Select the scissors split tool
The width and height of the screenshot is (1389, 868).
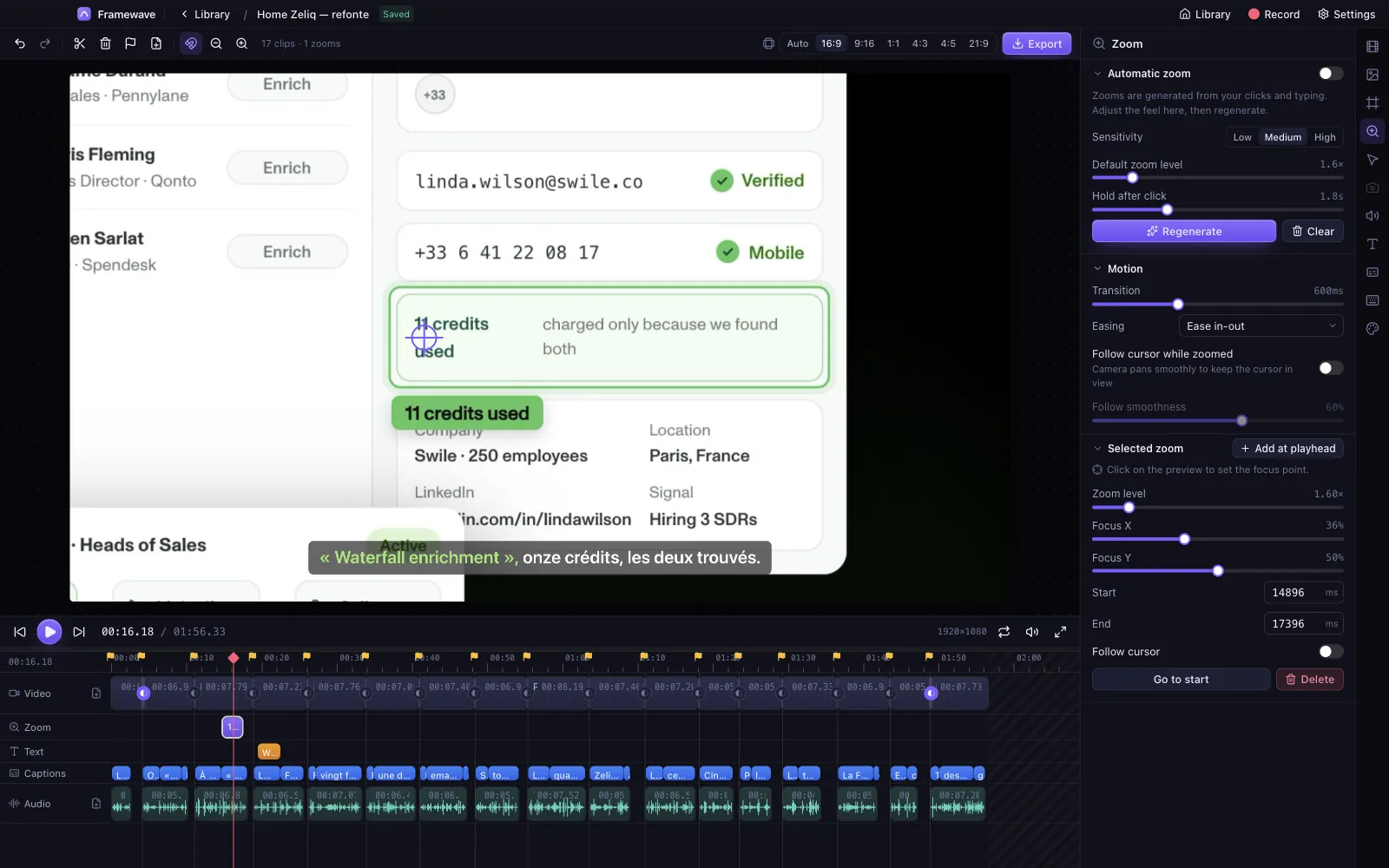pos(79,43)
